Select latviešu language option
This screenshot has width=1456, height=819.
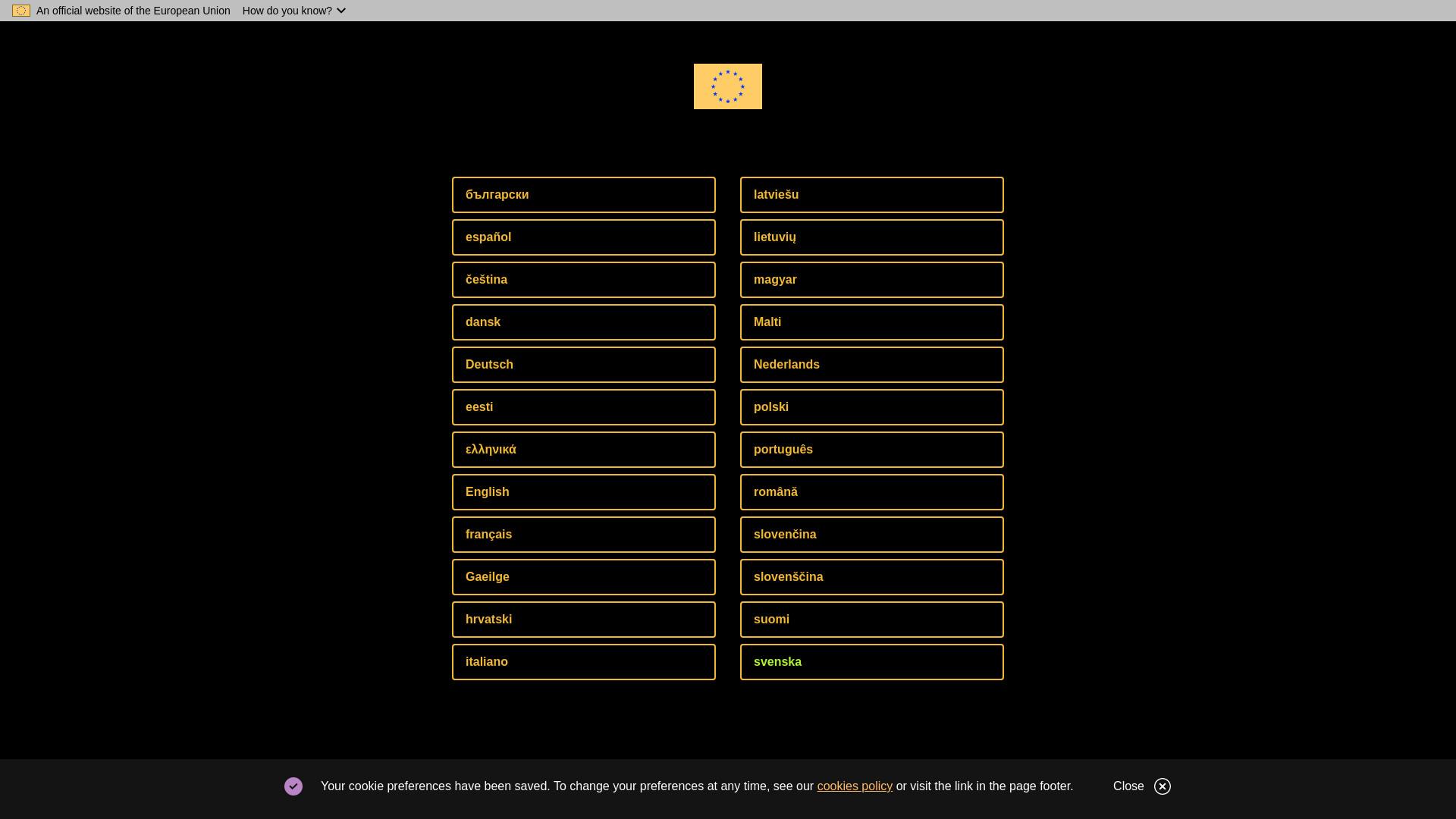(872, 195)
